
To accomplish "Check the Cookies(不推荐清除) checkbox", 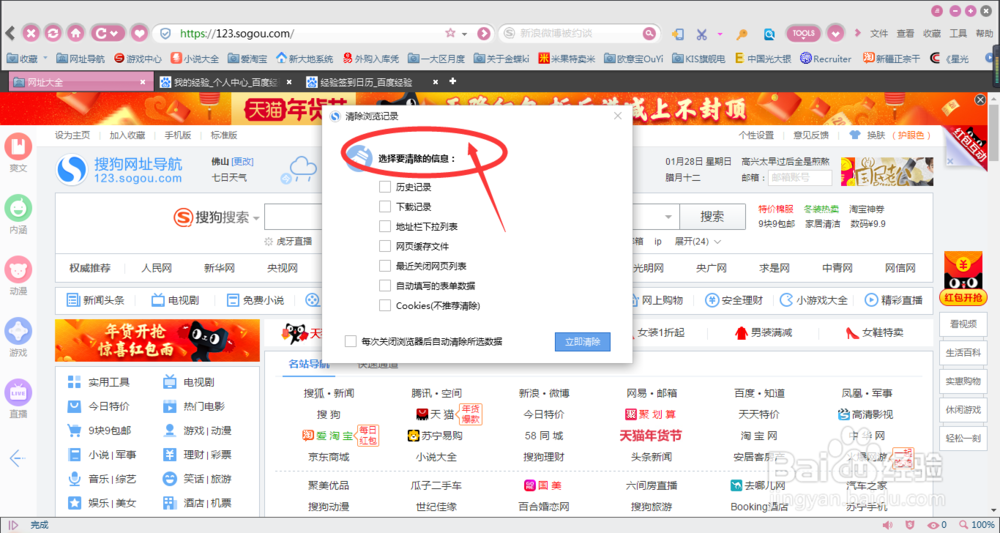I will point(385,305).
